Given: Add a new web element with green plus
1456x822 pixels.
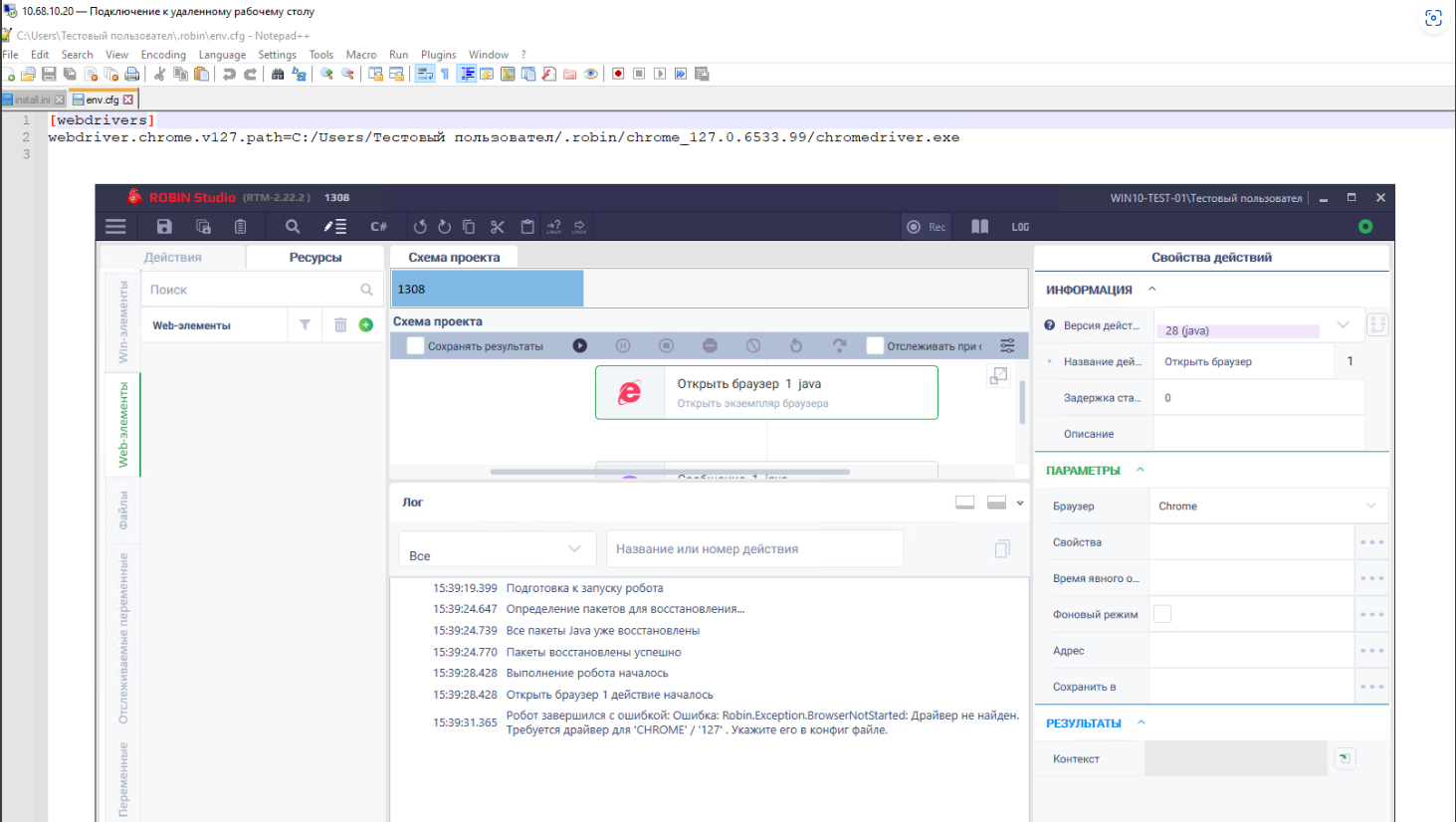Looking at the screenshot, I should [366, 325].
